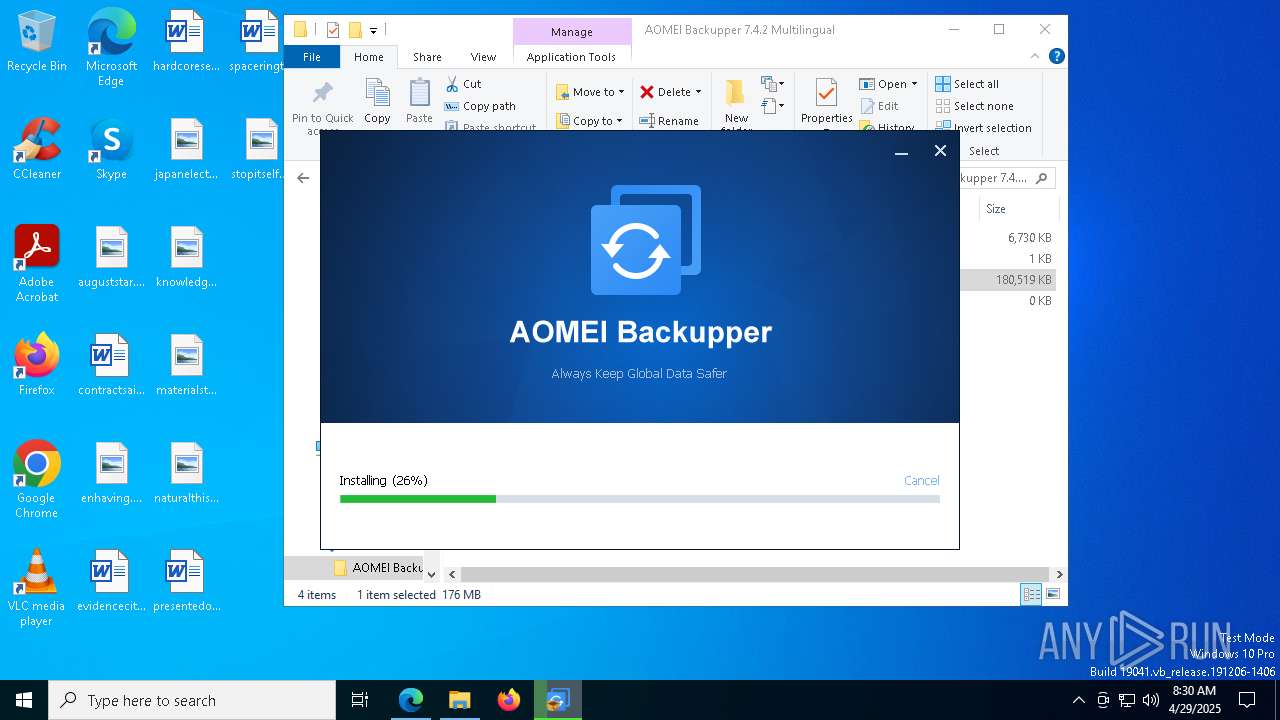
Task: Open notification center on taskbar
Action: [1247, 700]
